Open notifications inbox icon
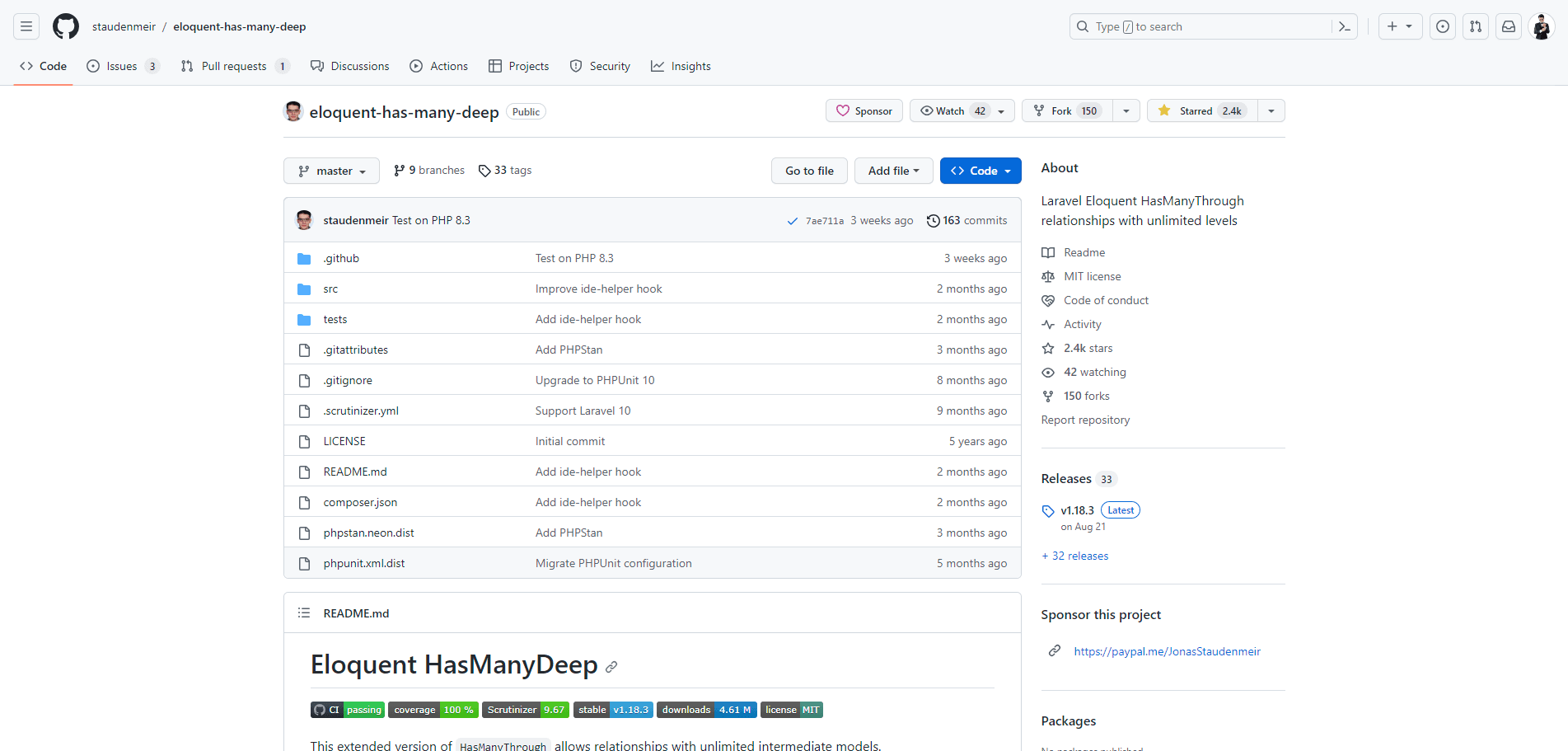The height and width of the screenshot is (751, 1568). (1509, 26)
